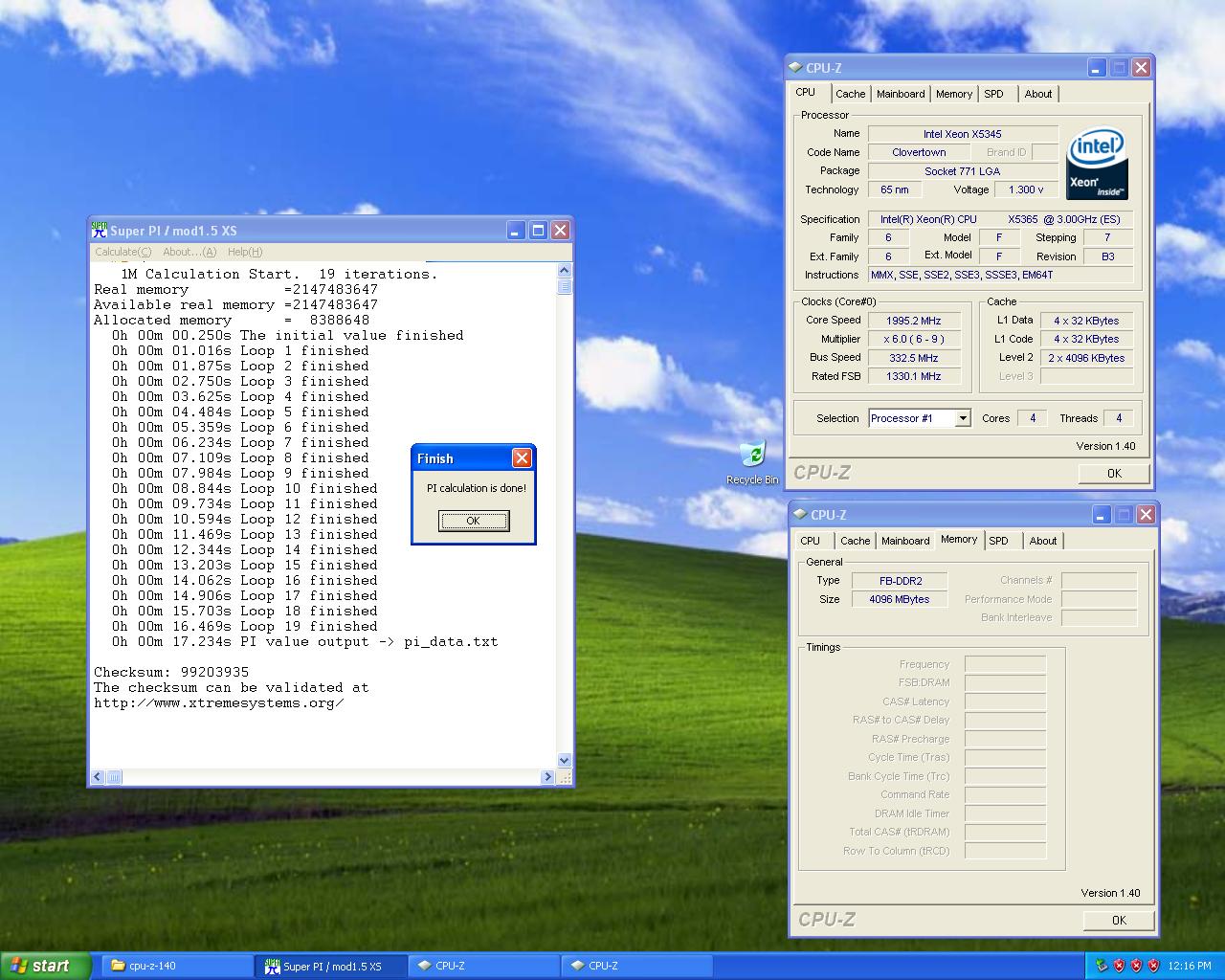
Task: Click the CPU-Z icon in lower window title
Action: [x=801, y=515]
